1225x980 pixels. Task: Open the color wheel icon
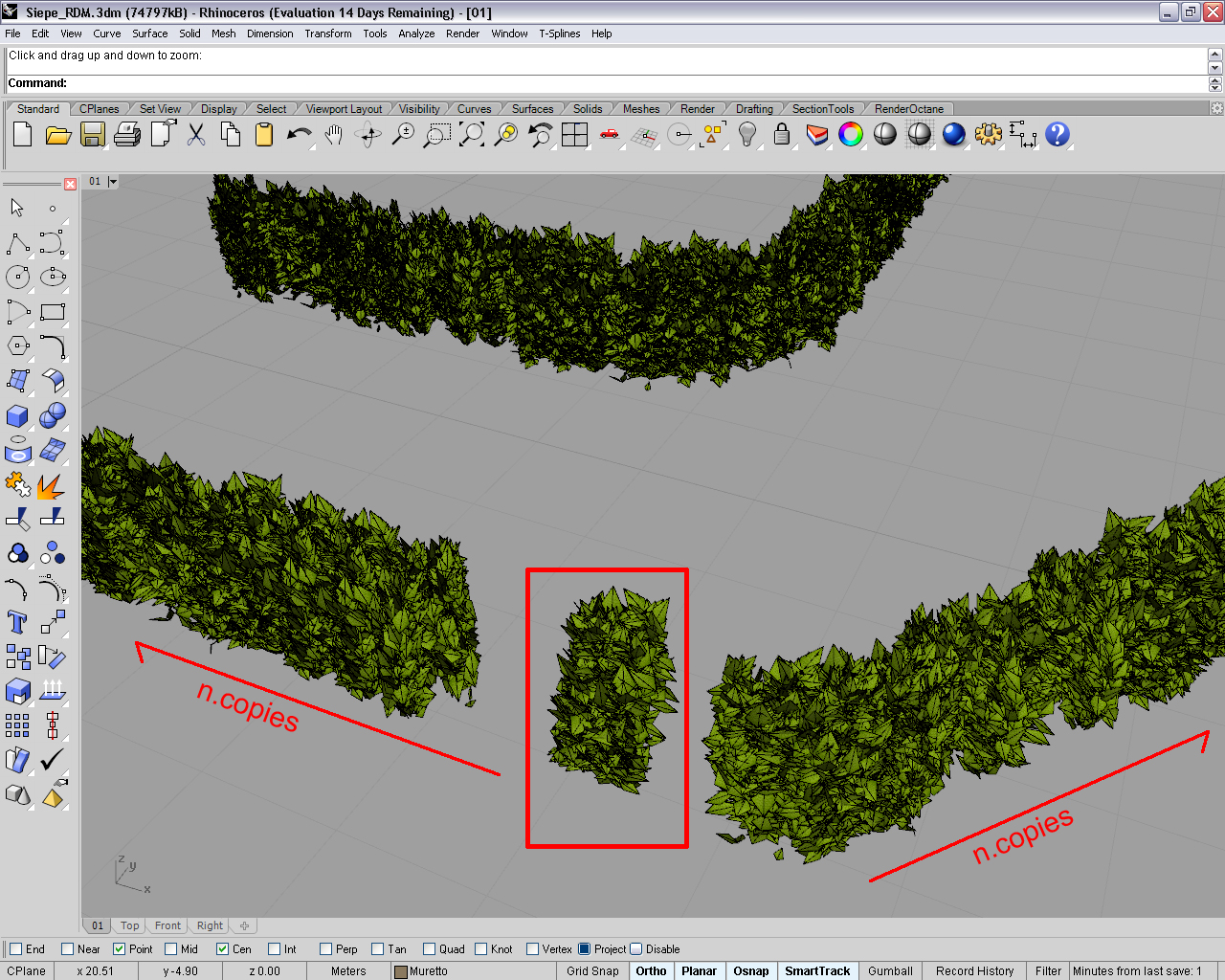[851, 135]
